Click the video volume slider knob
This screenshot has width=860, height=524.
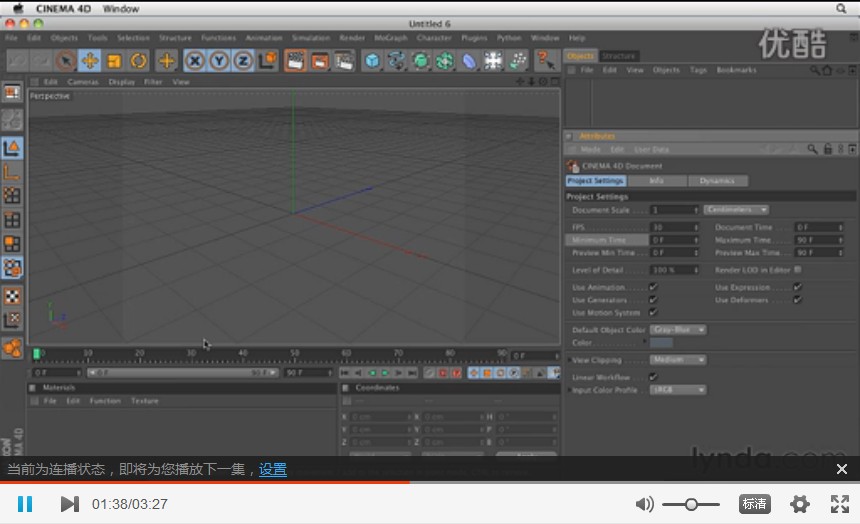click(691, 504)
